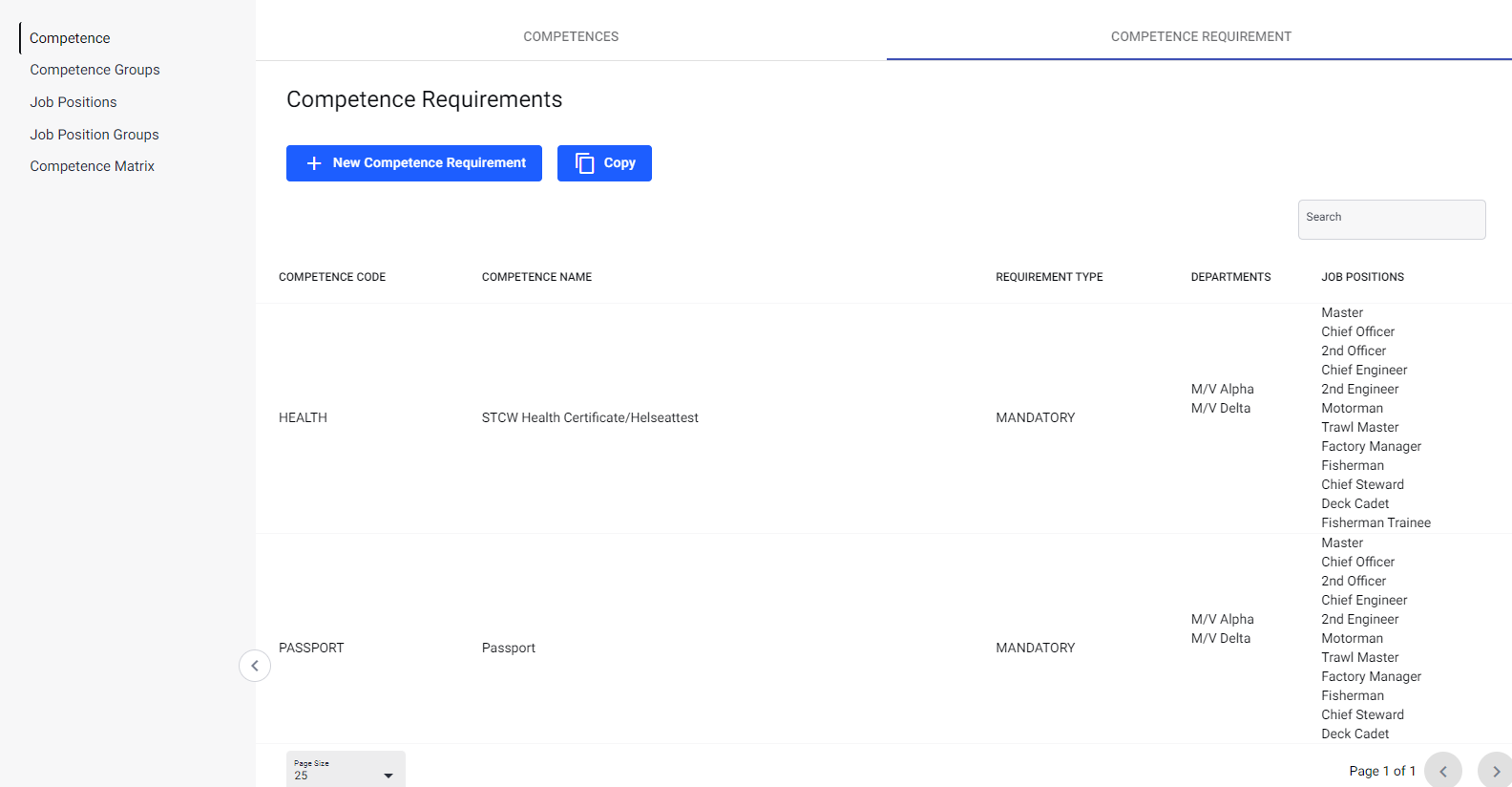Select the PASSPORT competence code cell

[311, 648]
